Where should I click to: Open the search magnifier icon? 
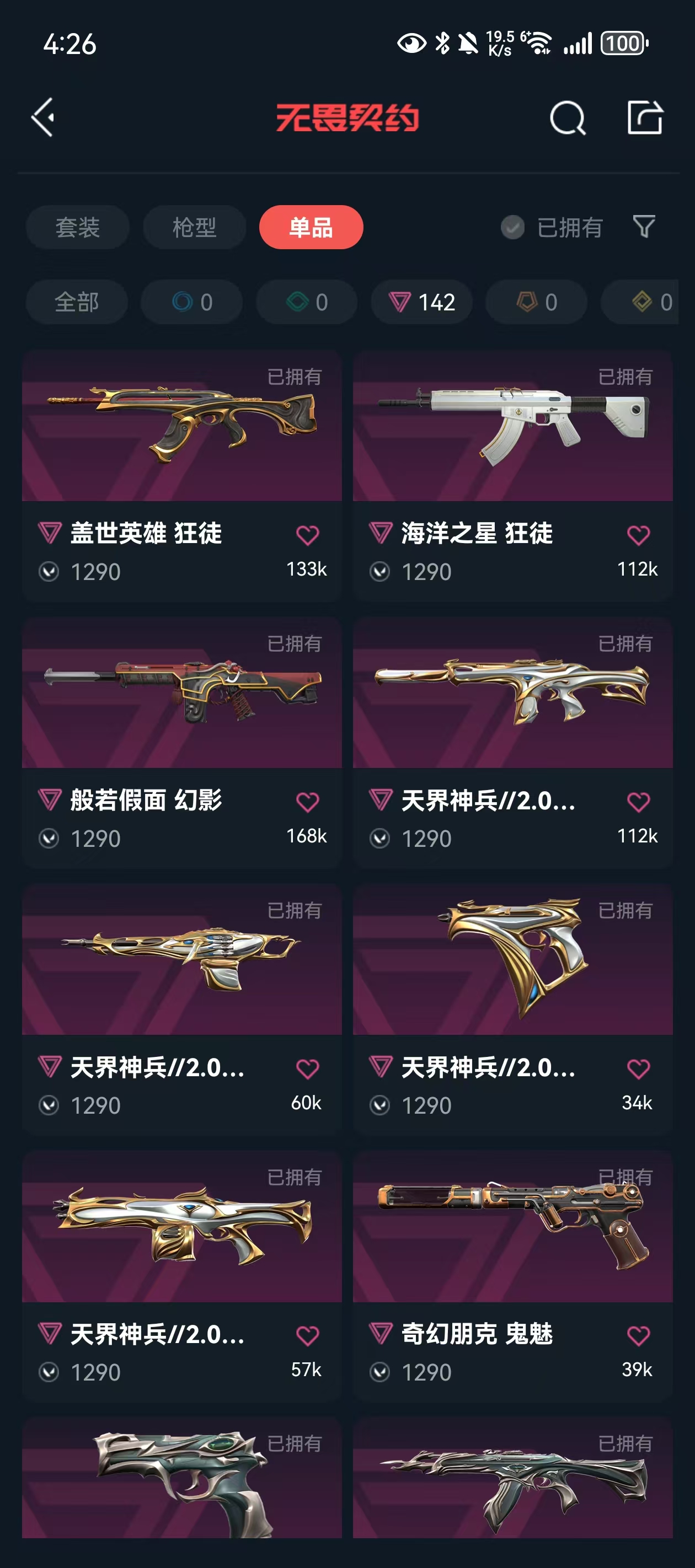[x=568, y=117]
